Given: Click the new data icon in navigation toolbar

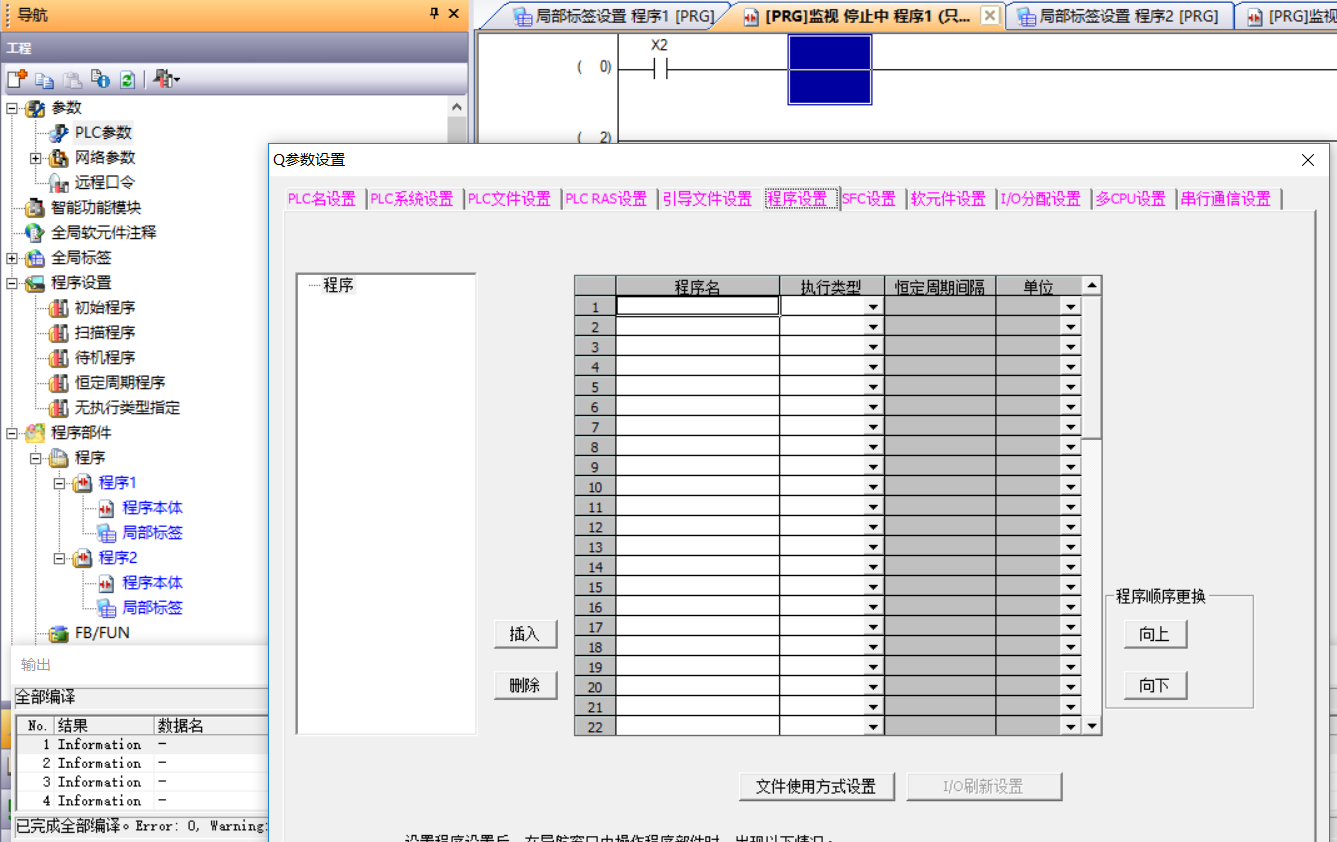Looking at the screenshot, I should tap(17, 80).
